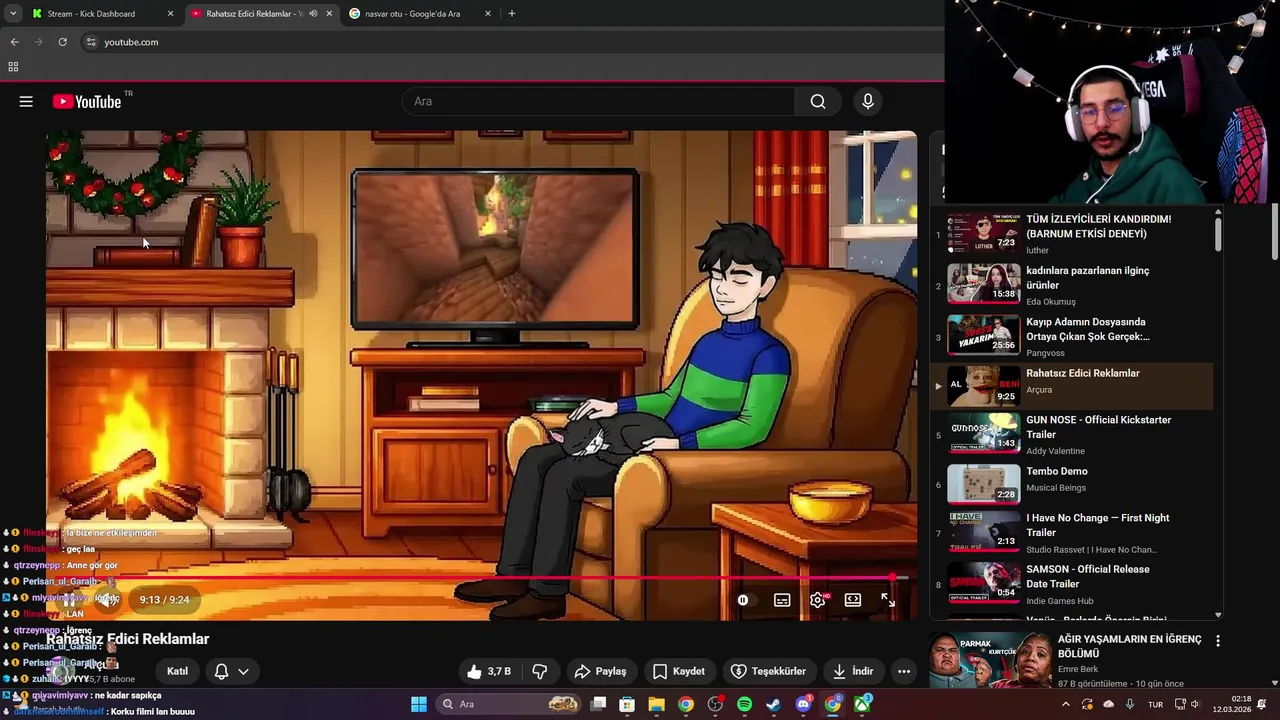Click the youtube.com address bar
This screenshot has width=1280, height=720.
coord(510,42)
